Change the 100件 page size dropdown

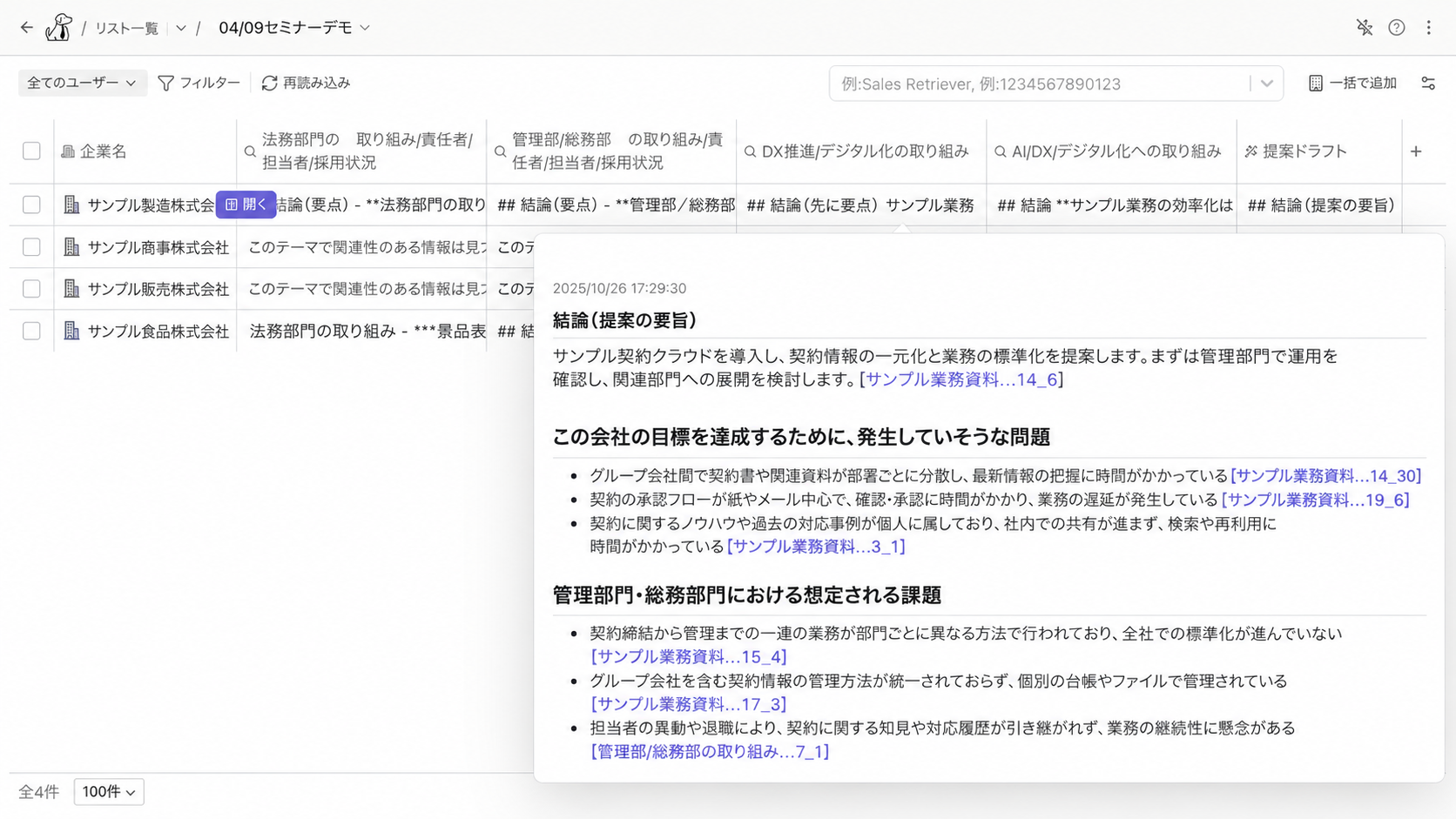109,792
